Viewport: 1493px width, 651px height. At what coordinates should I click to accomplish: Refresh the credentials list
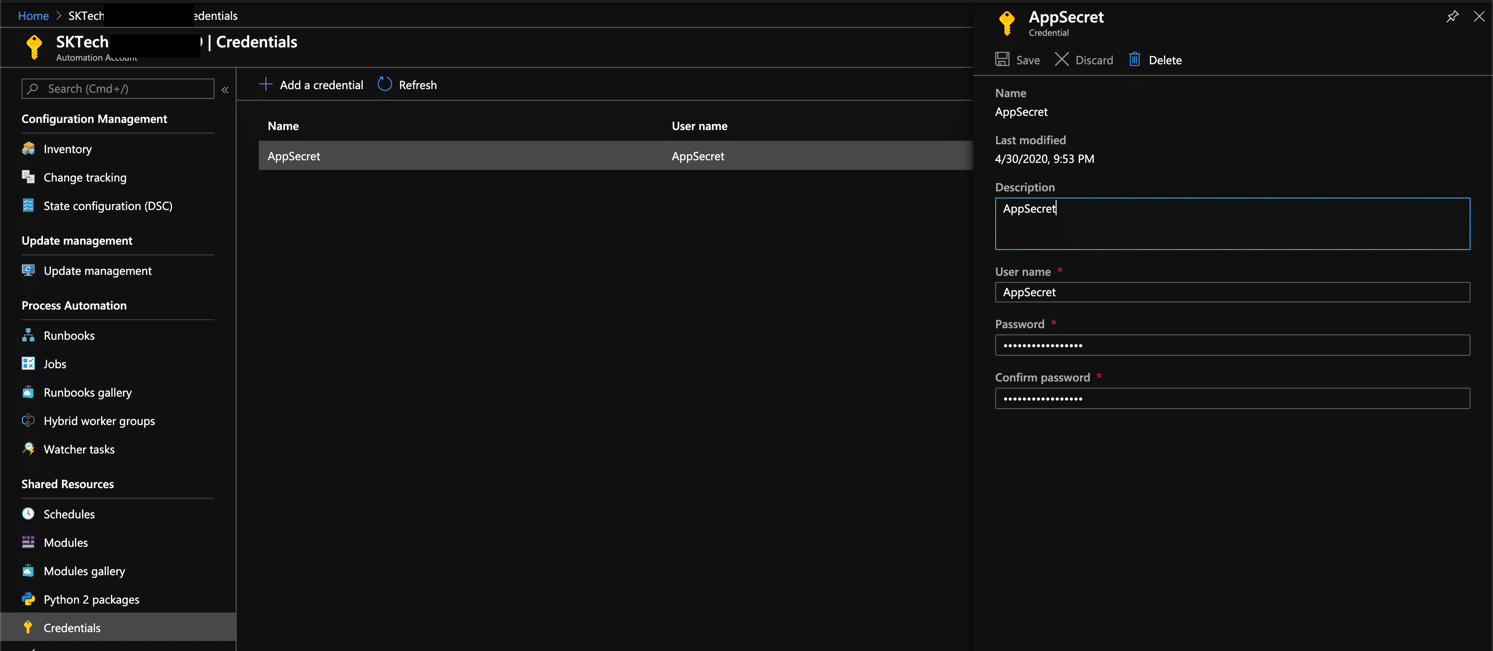click(x=407, y=84)
